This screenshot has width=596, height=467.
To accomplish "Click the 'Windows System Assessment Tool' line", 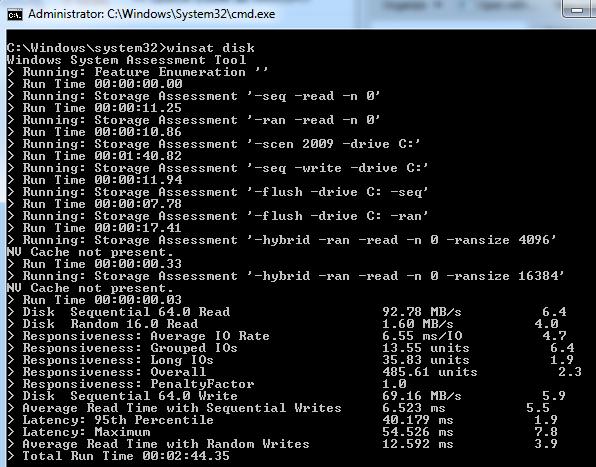I will [x=127, y=60].
